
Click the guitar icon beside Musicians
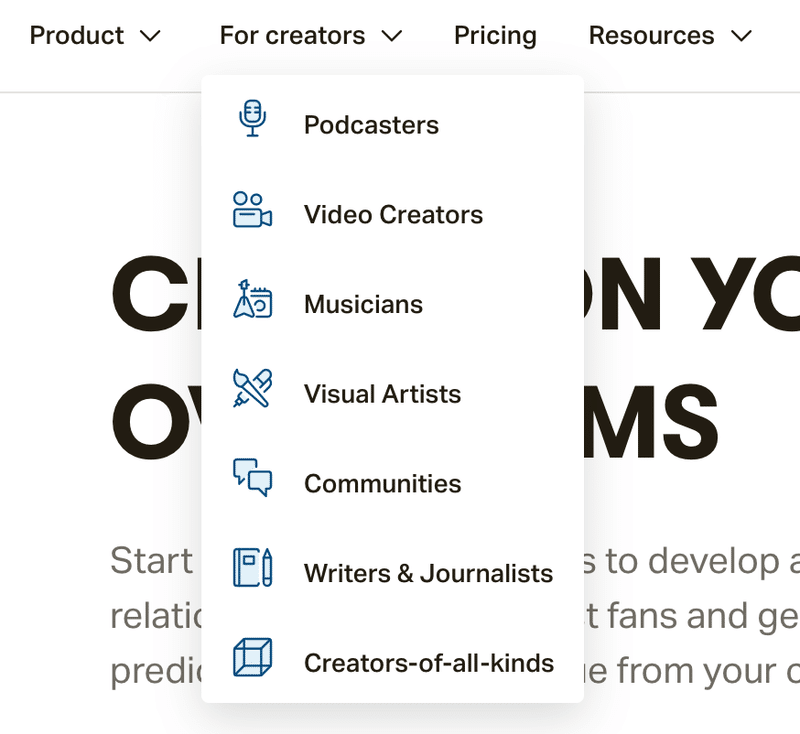(252, 299)
